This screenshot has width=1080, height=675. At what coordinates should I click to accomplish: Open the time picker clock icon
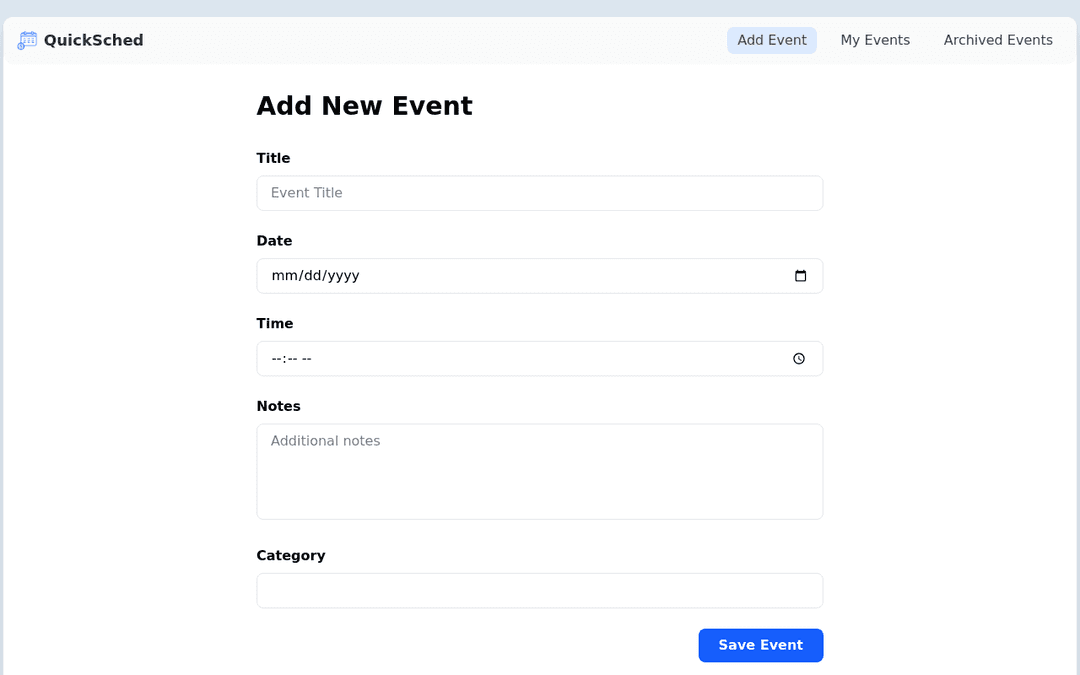pos(799,359)
